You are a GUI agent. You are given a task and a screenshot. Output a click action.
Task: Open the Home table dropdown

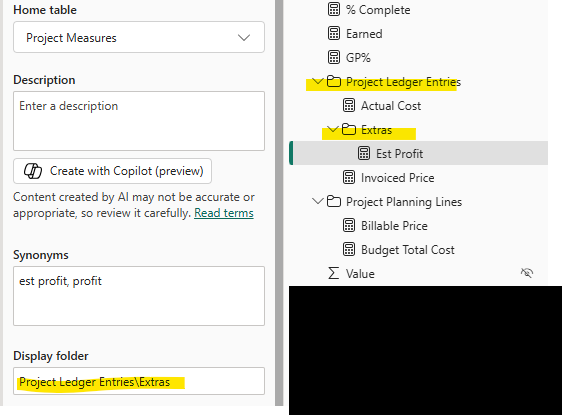(x=139, y=37)
